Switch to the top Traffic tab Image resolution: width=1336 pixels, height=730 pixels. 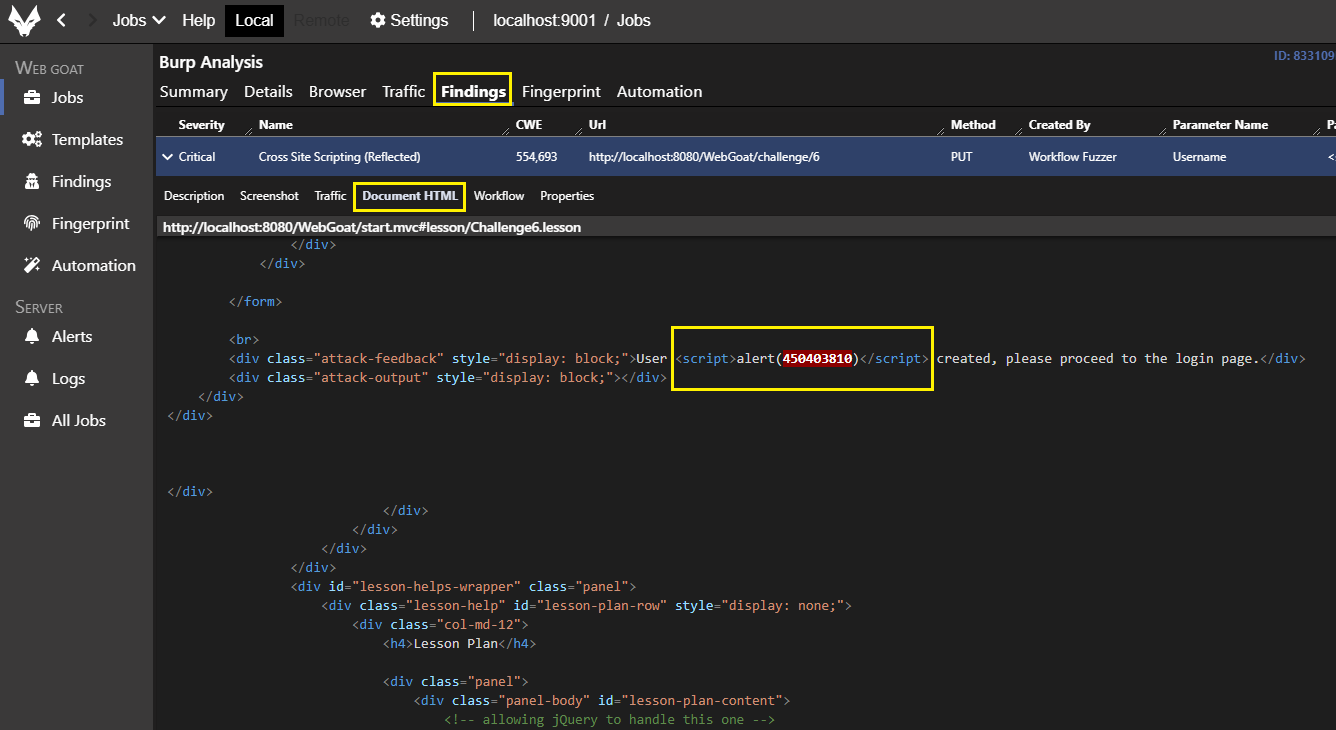click(403, 91)
